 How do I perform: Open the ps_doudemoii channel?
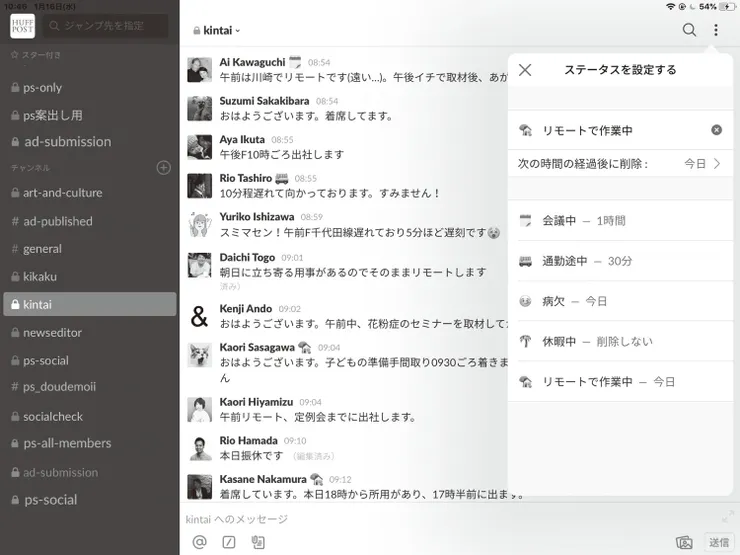[x=90, y=387]
